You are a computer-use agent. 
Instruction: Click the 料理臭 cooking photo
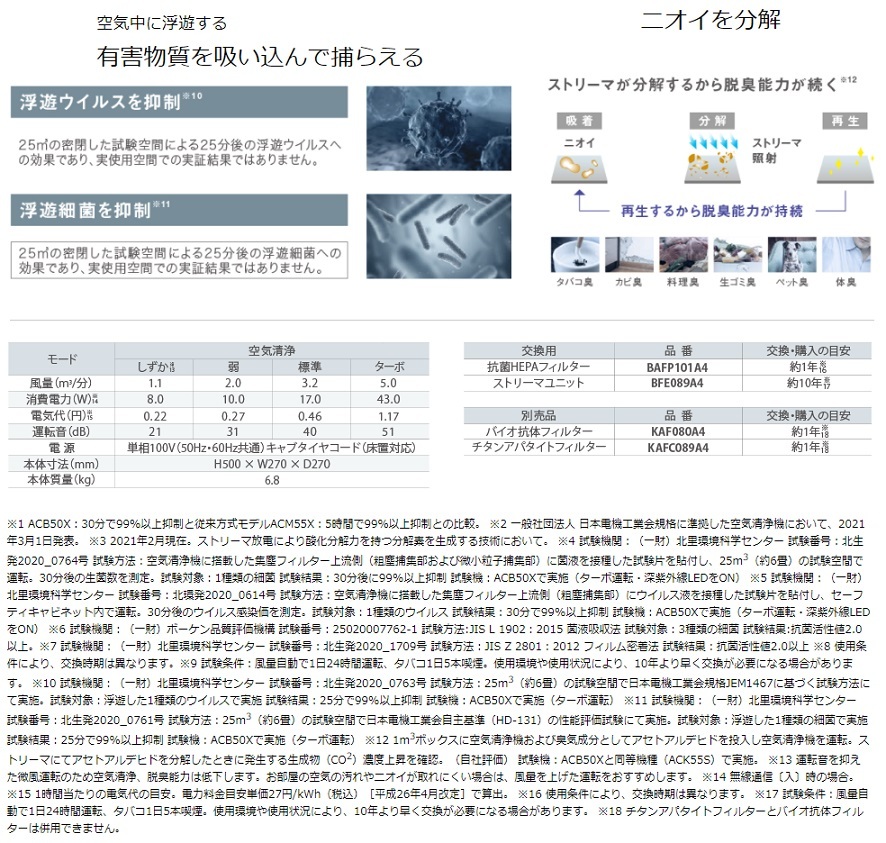tap(683, 255)
